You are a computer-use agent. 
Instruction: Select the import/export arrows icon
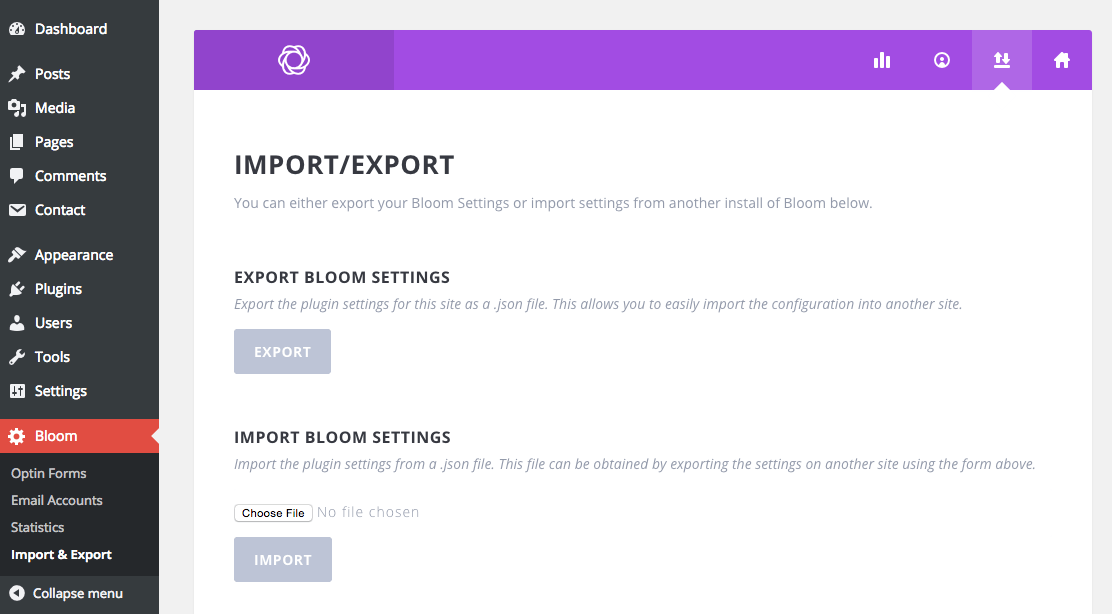coord(1002,60)
